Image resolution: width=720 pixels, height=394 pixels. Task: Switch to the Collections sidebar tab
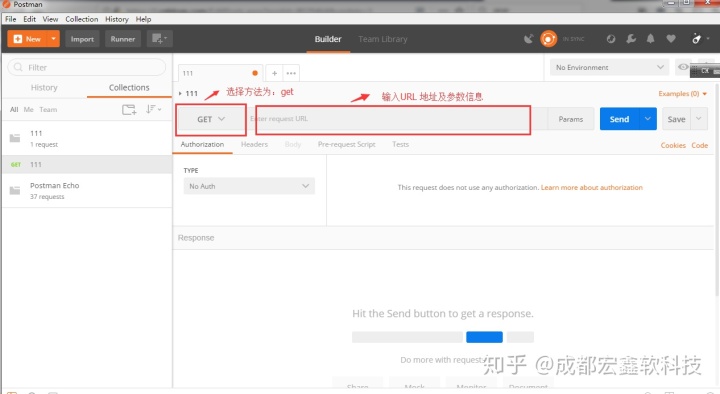(x=129, y=88)
